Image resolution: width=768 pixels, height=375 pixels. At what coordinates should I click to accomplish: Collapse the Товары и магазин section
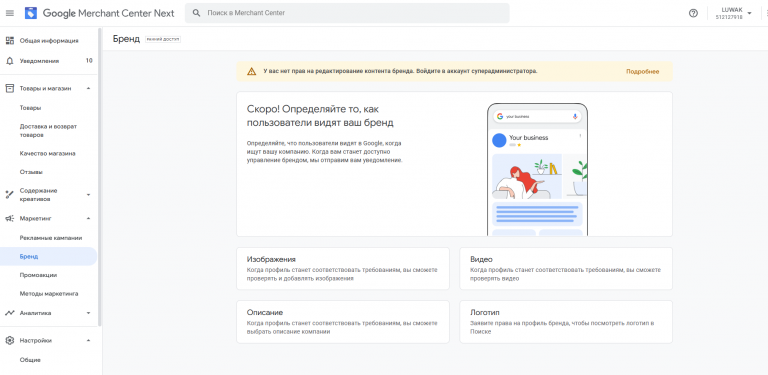[x=88, y=89]
